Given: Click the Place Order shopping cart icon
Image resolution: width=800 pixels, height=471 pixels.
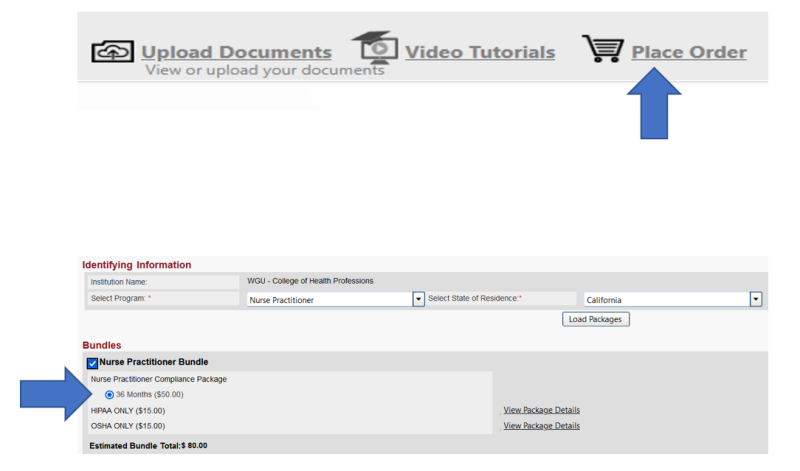Looking at the screenshot, I should [x=601, y=50].
